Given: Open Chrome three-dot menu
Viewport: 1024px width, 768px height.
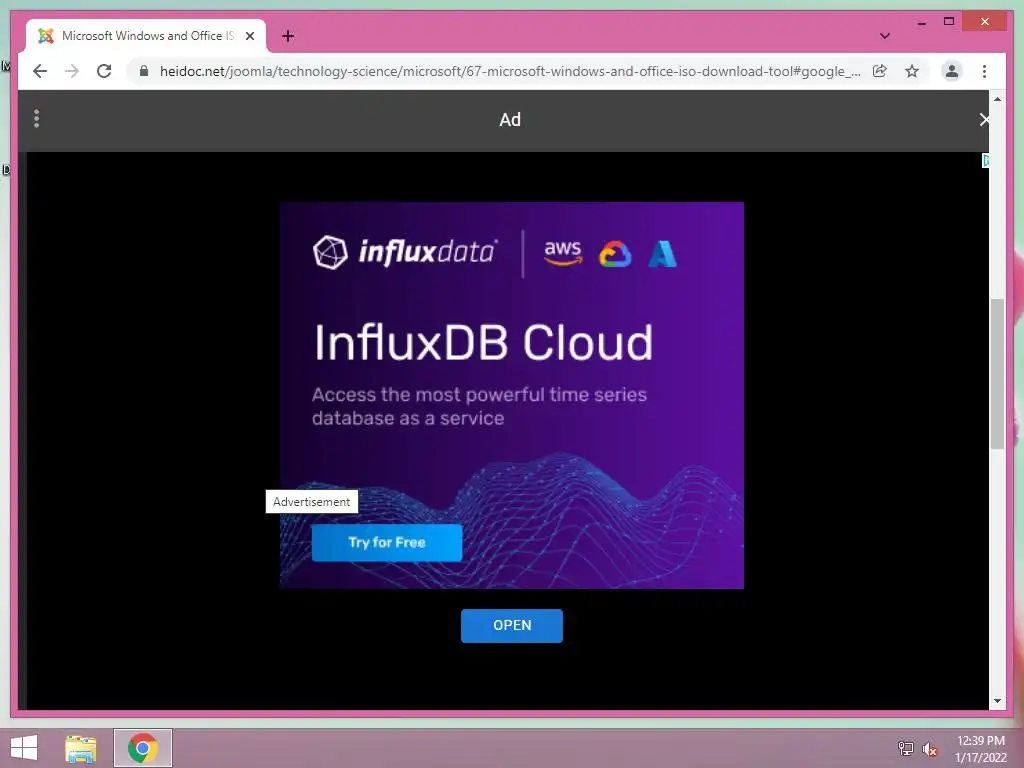Looking at the screenshot, I should [x=984, y=71].
